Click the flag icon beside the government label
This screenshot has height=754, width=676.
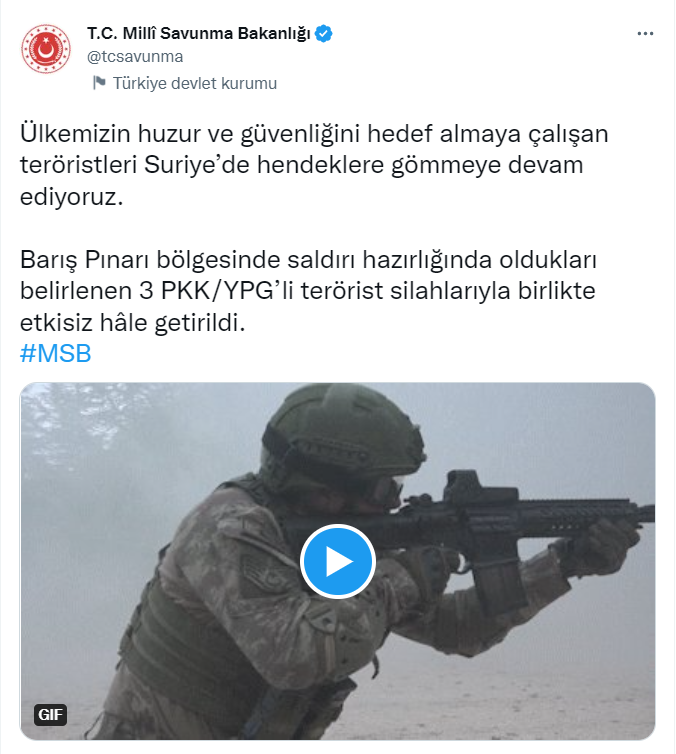[99, 83]
